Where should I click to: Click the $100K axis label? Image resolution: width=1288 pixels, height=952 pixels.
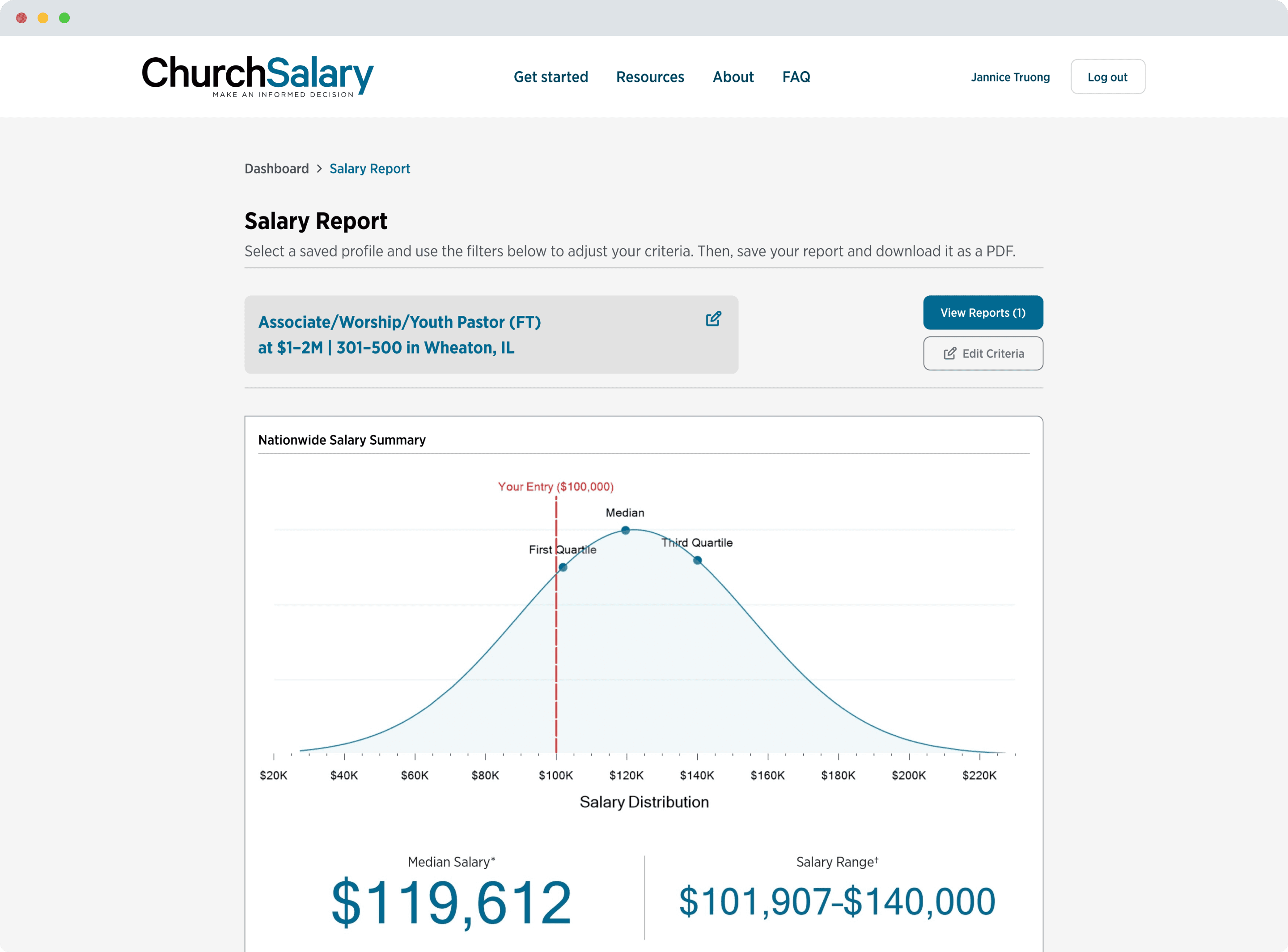click(555, 775)
